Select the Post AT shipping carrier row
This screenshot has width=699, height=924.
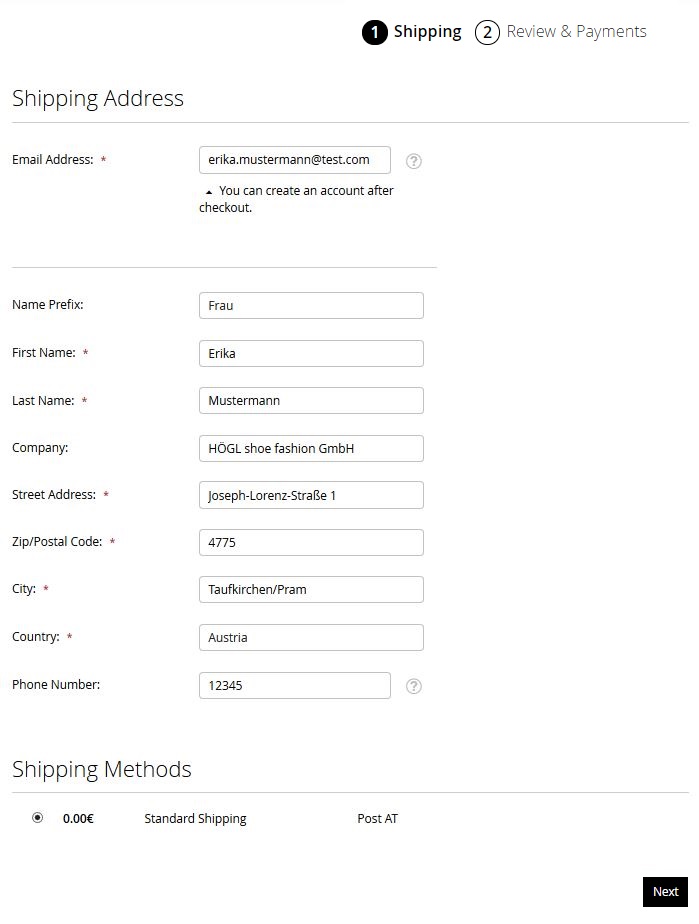point(377,819)
